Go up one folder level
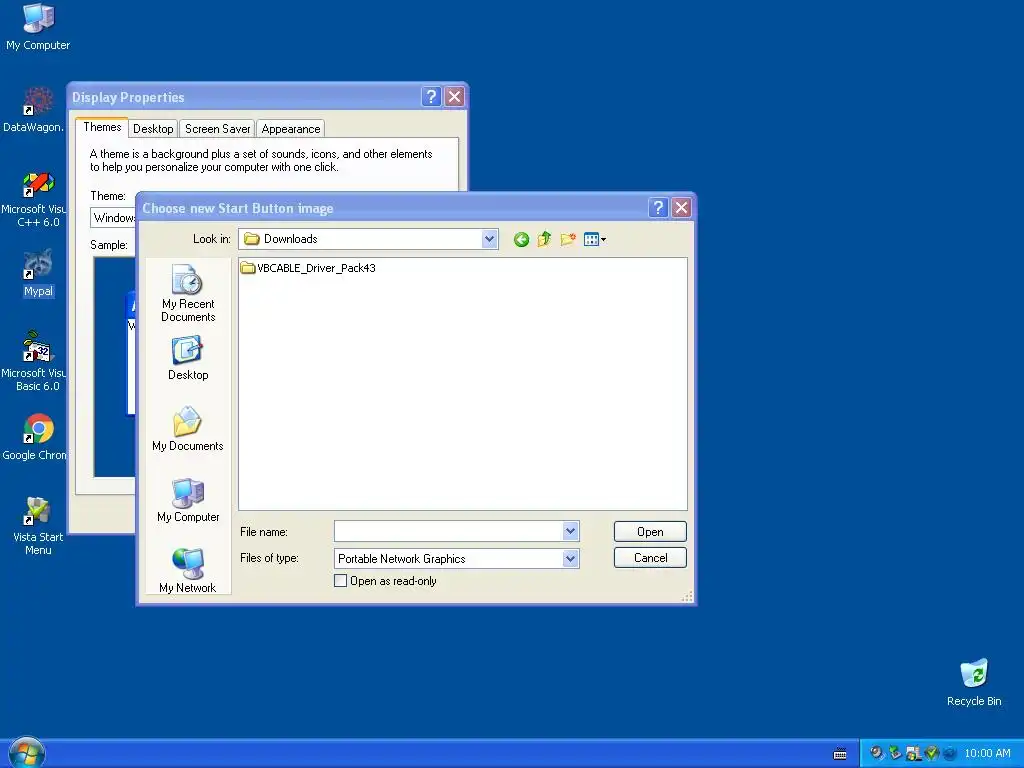1024x768 pixels. click(544, 240)
